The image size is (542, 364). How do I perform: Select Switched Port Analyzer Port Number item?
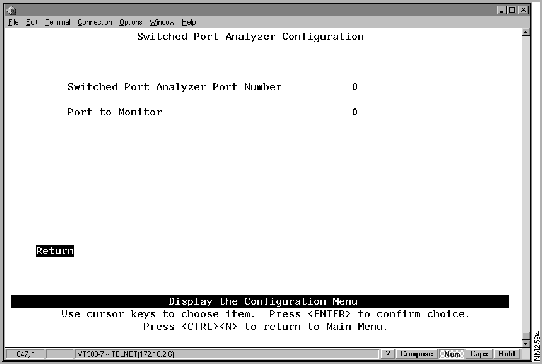point(174,86)
